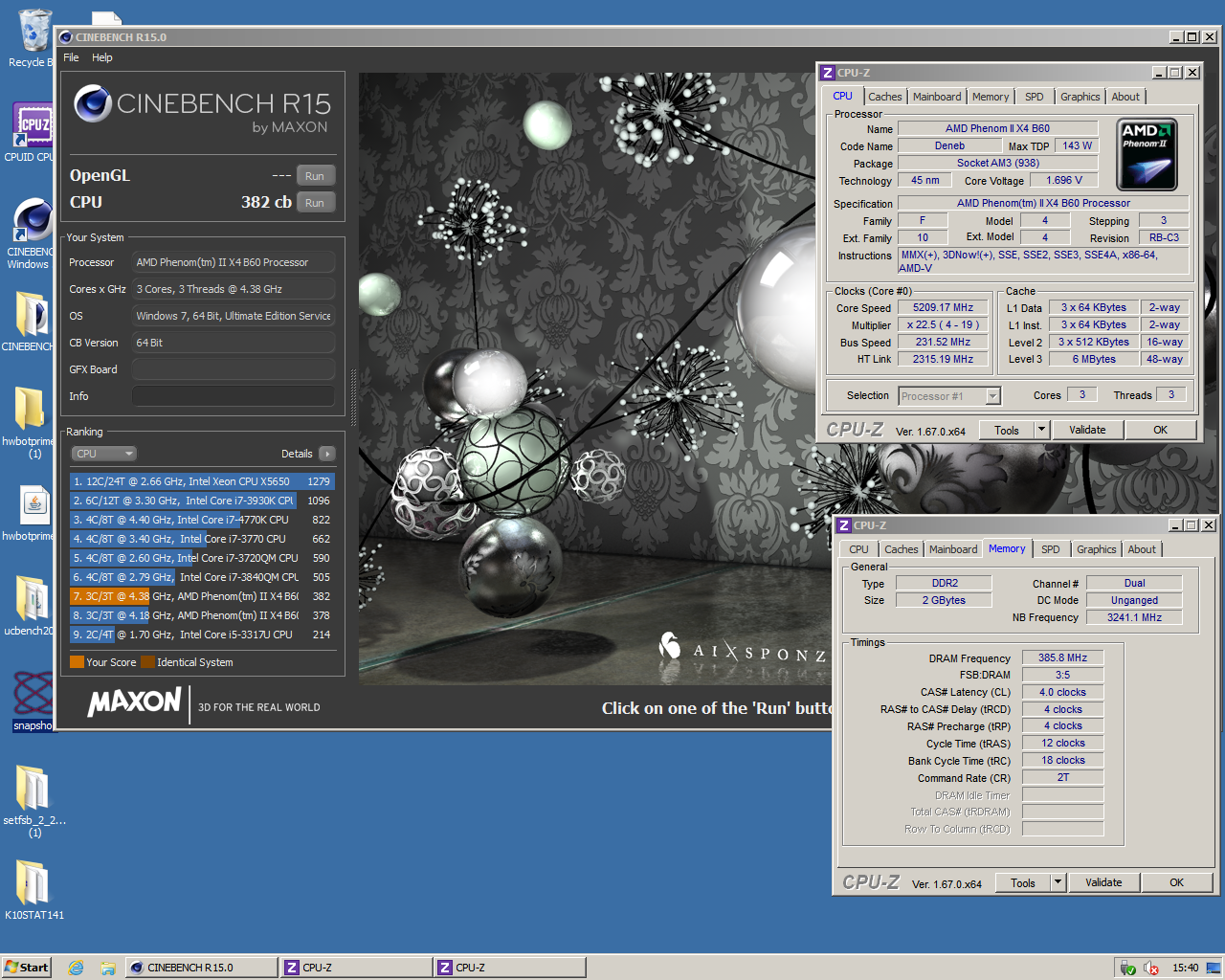Click the Cinebench sphere logo icon
Viewport: 1225px width, 980px height.
(x=93, y=103)
